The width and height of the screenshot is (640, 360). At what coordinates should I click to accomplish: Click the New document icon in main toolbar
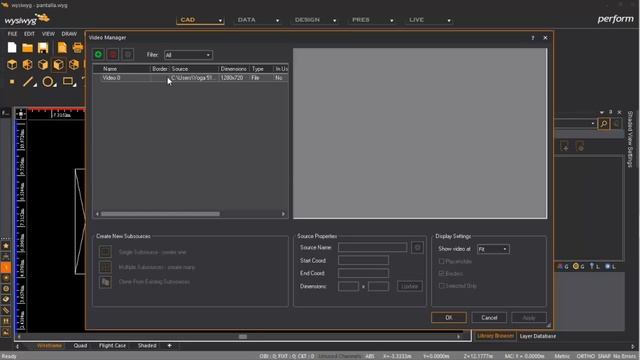click(x=12, y=48)
